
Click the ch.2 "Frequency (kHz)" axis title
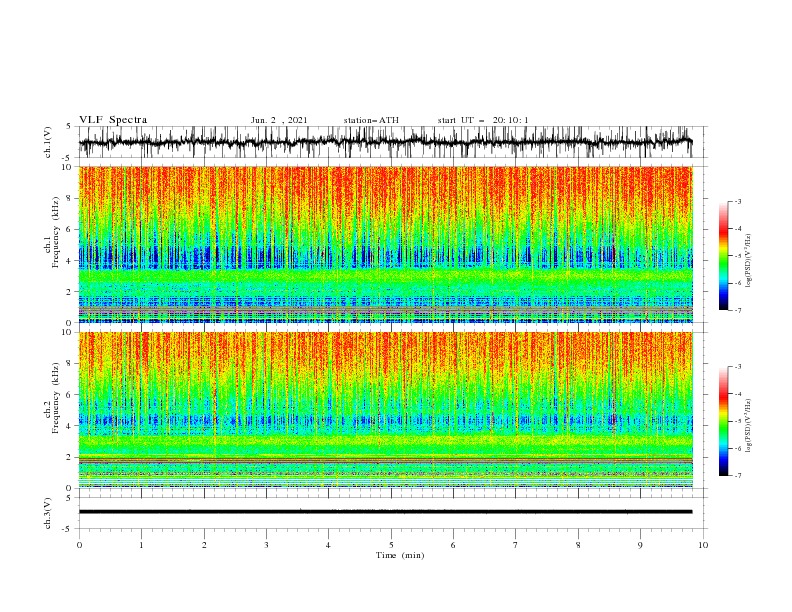pos(57,397)
